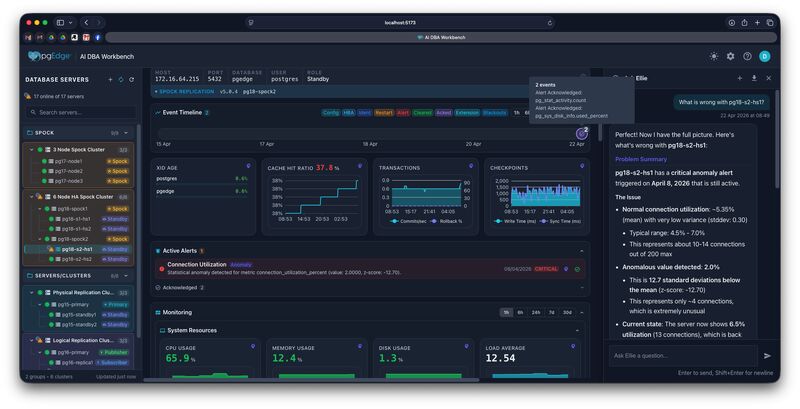Toggle the Ident event filter chip

(364, 113)
